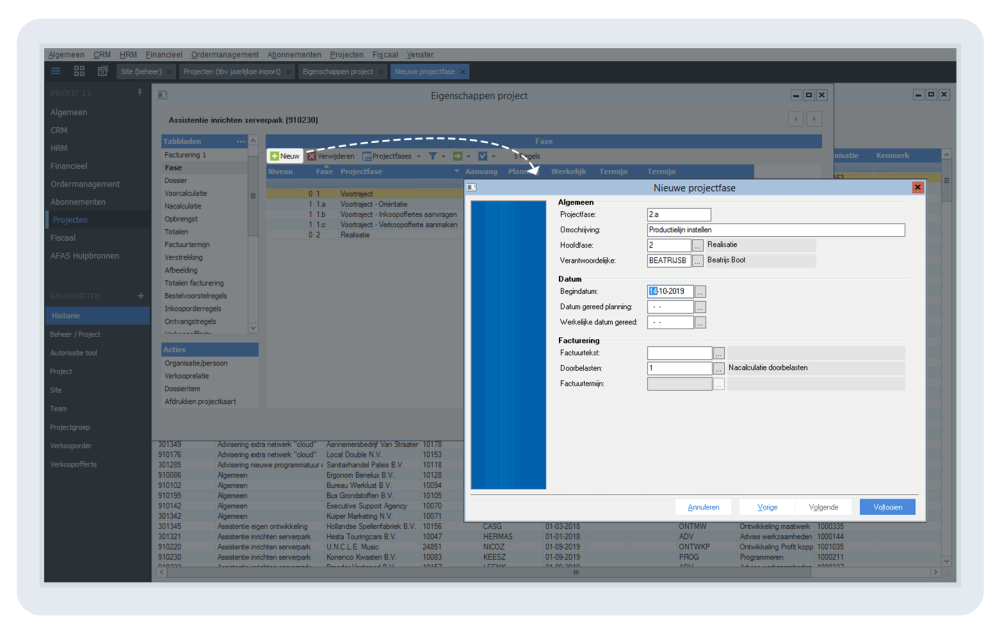Screen dimensions: 1000x641
Task: Open the date picker for Datum gereed planning
Action: pos(700,307)
